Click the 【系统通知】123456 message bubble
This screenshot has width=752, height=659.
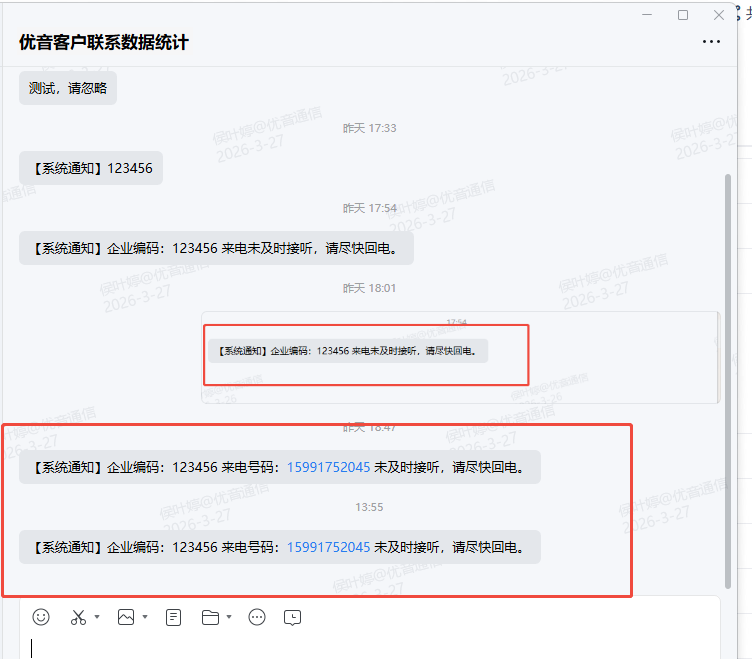coord(91,168)
